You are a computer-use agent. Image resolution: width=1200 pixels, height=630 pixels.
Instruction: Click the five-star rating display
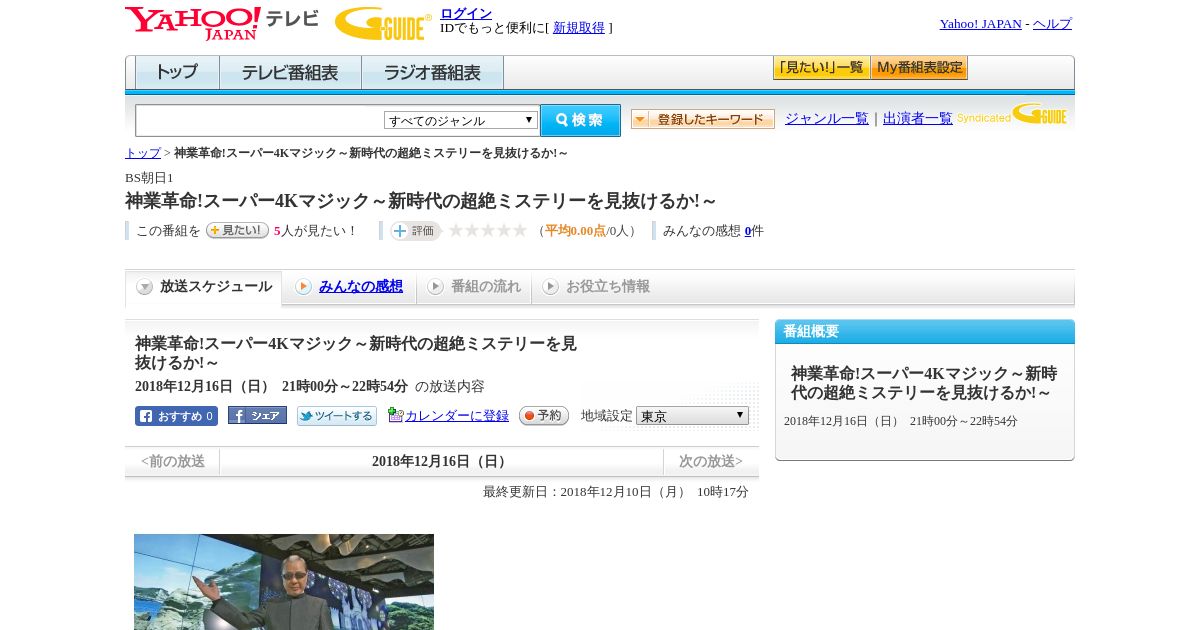click(488, 230)
